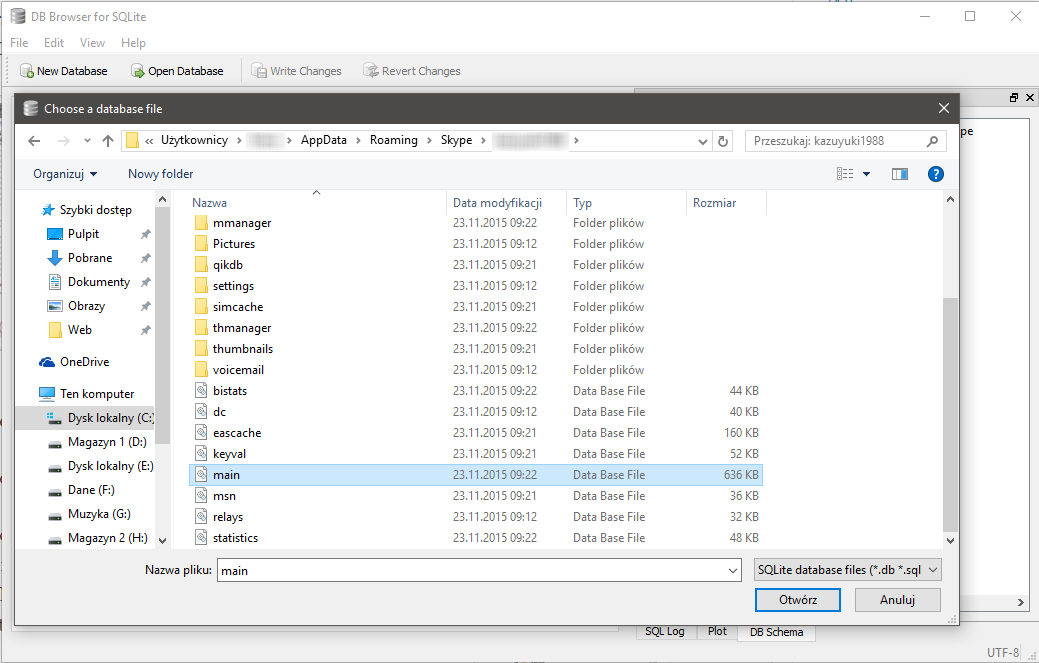Click the Write Changes toolbar icon
Screen dimensions: 1039x663
pos(258,71)
